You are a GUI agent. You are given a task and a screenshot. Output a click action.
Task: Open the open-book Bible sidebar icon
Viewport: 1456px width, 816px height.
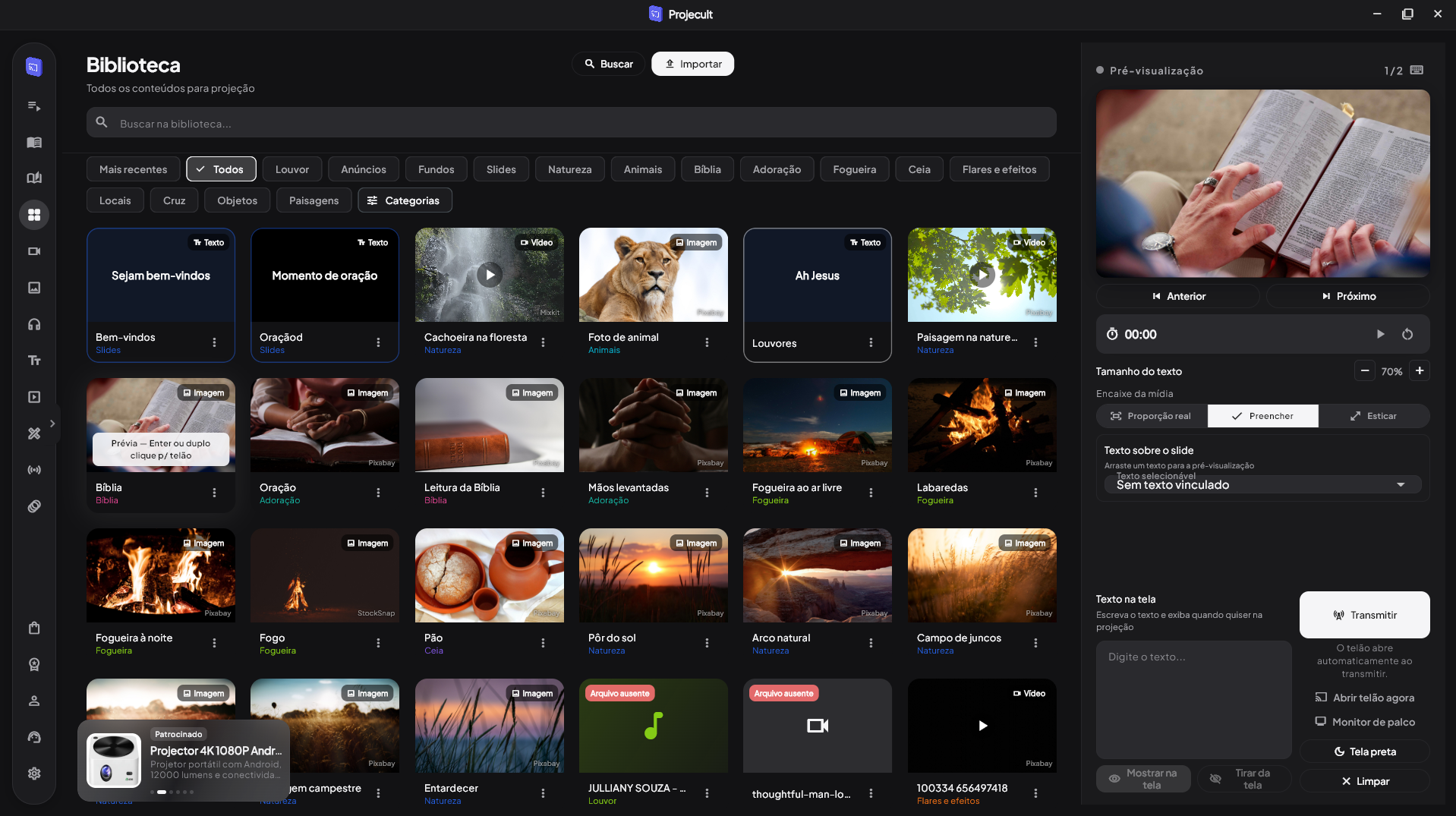(34, 143)
